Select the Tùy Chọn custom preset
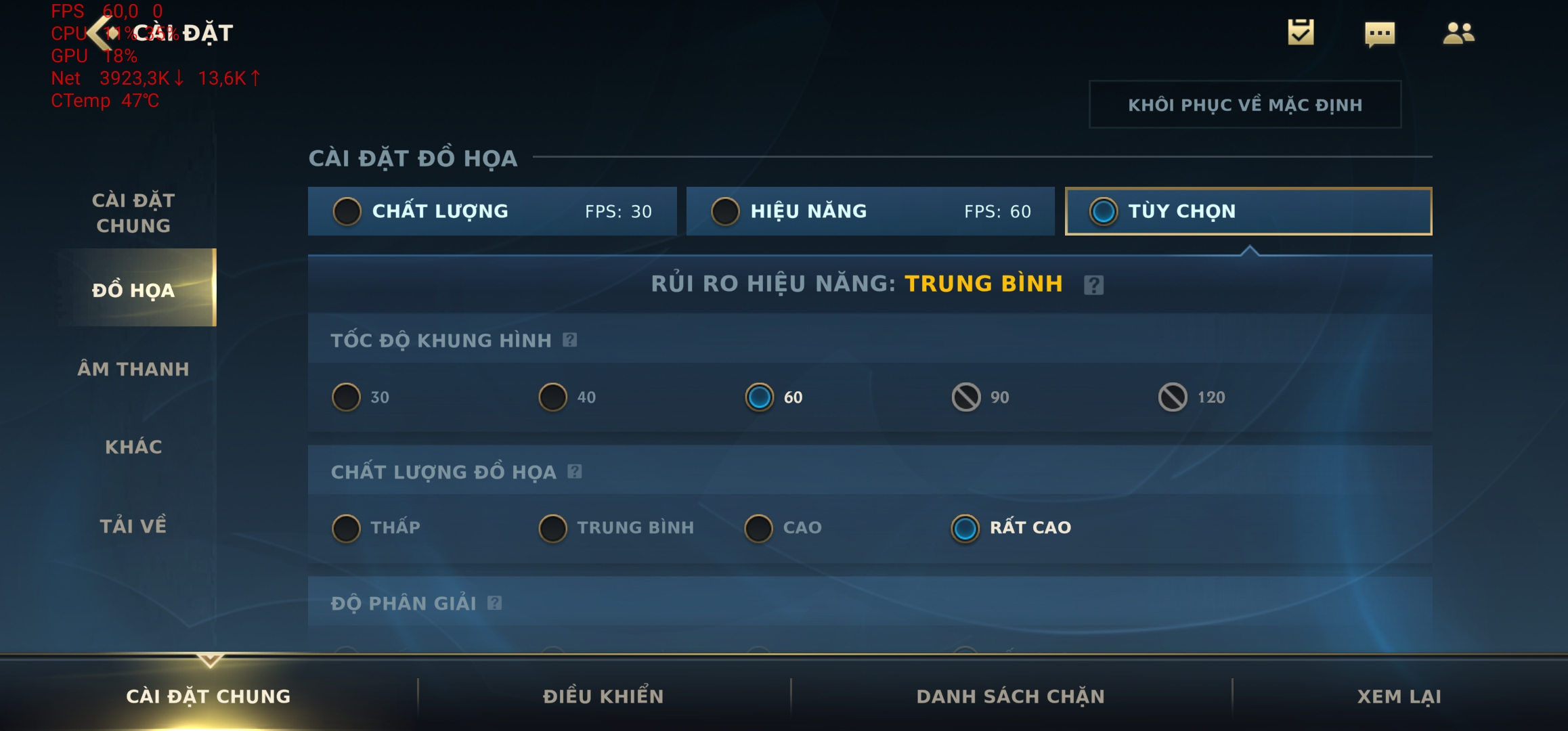The height and width of the screenshot is (731, 1568). [1248, 211]
